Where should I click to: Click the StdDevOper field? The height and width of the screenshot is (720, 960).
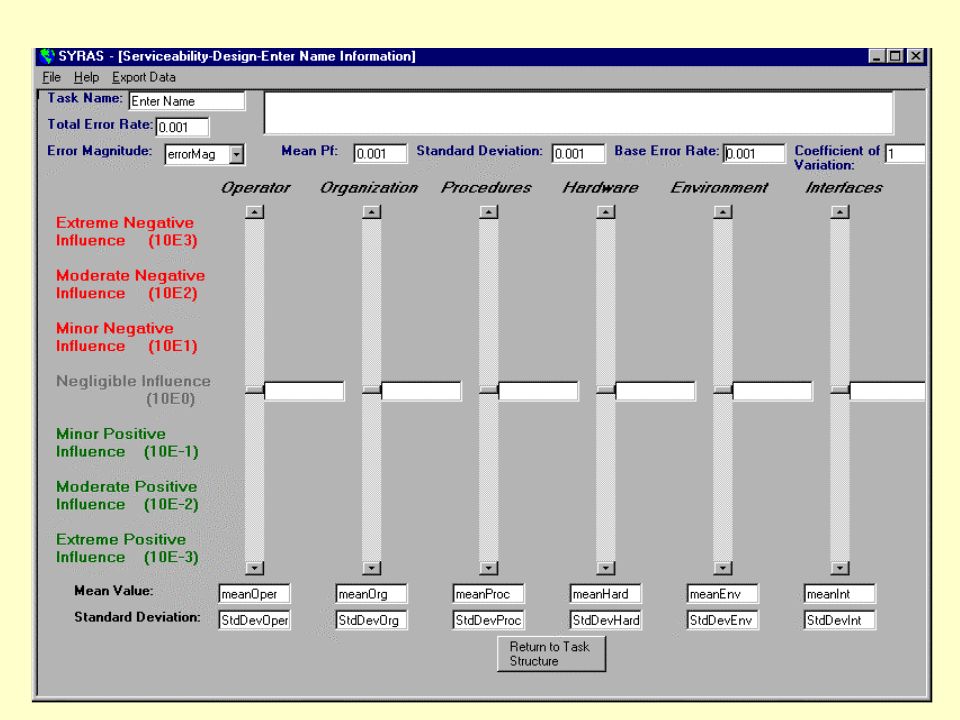[x=254, y=620]
